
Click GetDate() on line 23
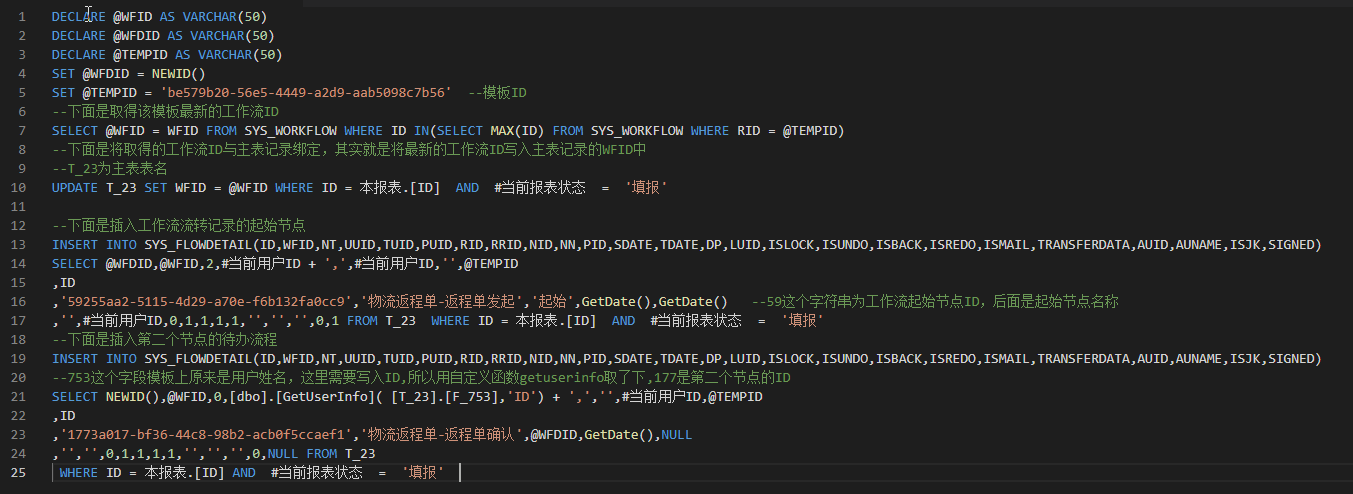coord(619,435)
